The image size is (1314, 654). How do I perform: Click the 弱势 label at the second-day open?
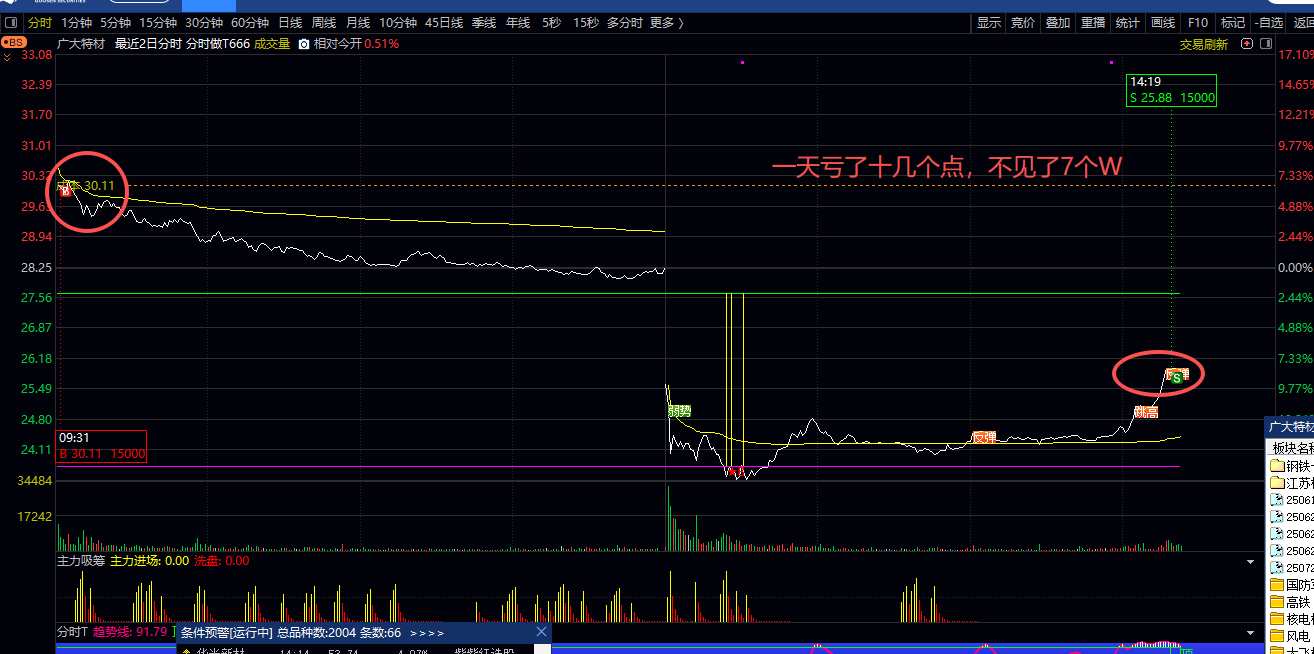679,411
